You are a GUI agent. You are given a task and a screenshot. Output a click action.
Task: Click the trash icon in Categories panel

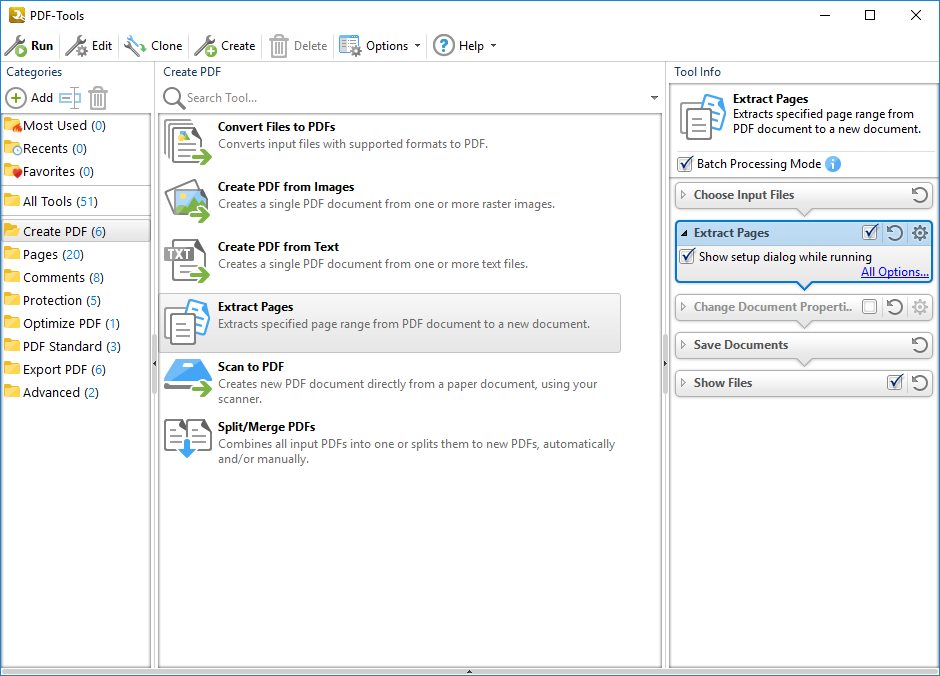pyautogui.click(x=98, y=98)
